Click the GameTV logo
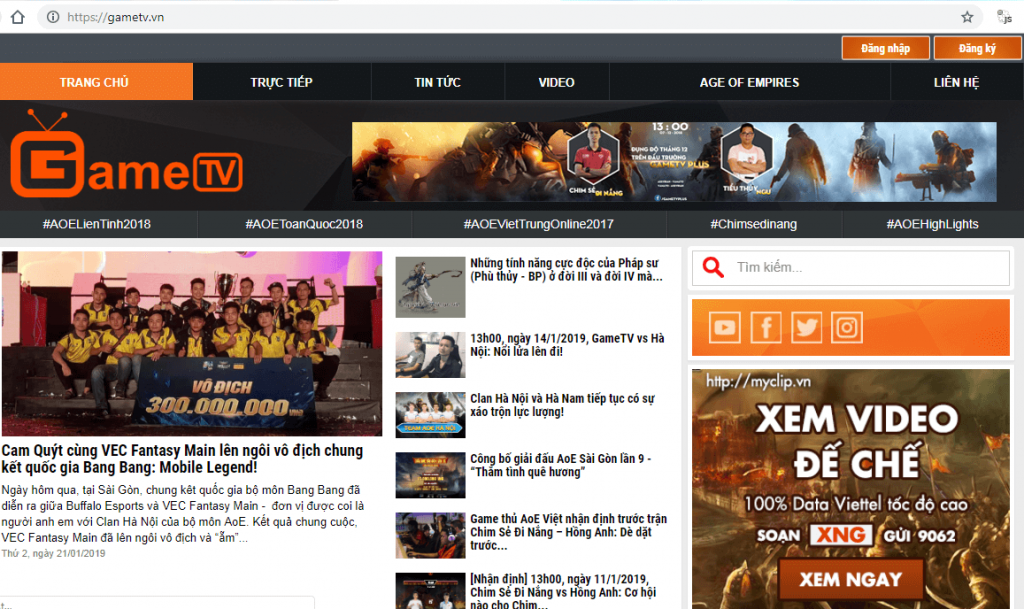This screenshot has height=609, width=1024. [127, 155]
